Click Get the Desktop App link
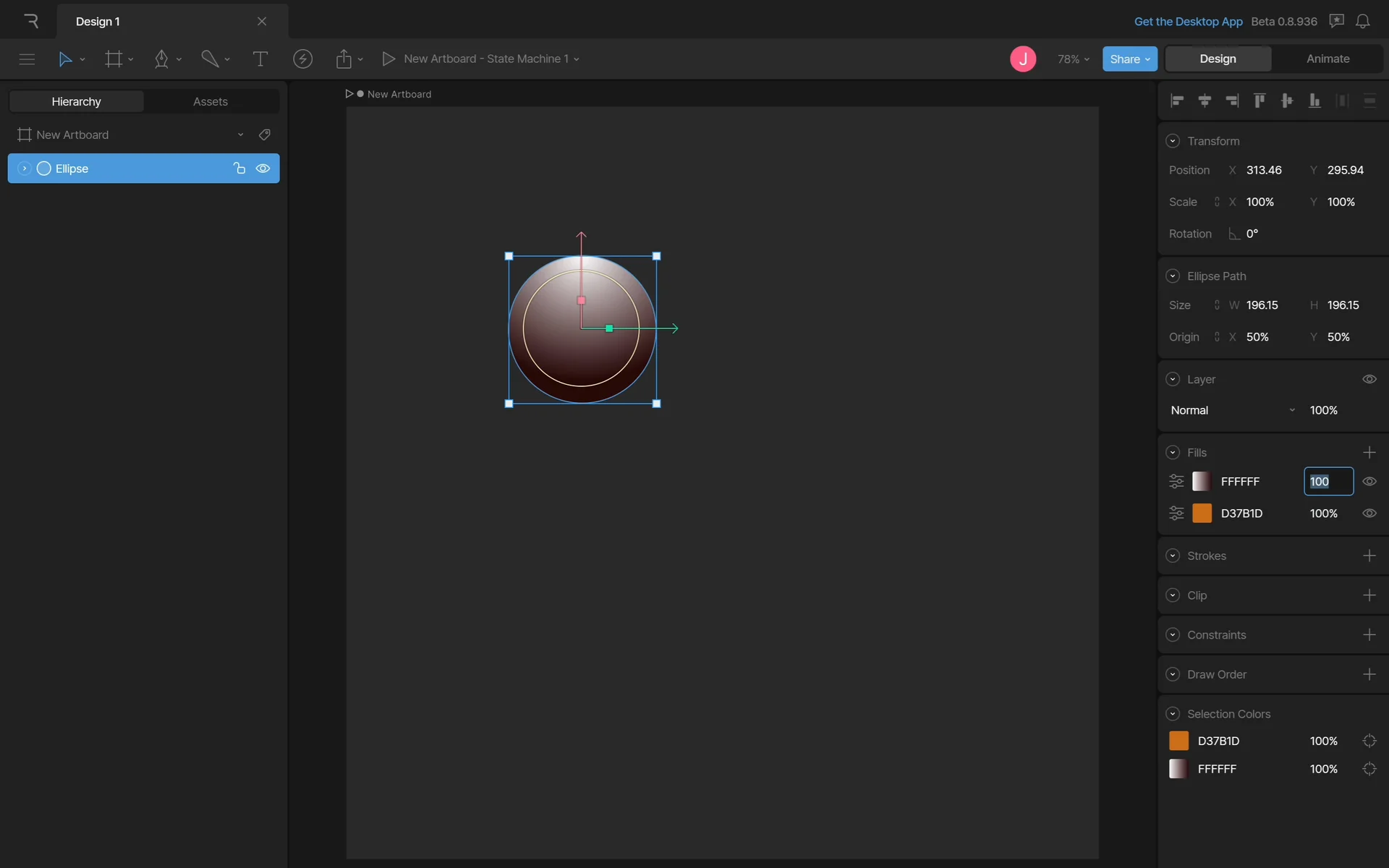Screen dimensions: 1389x868 coord(1188,21)
